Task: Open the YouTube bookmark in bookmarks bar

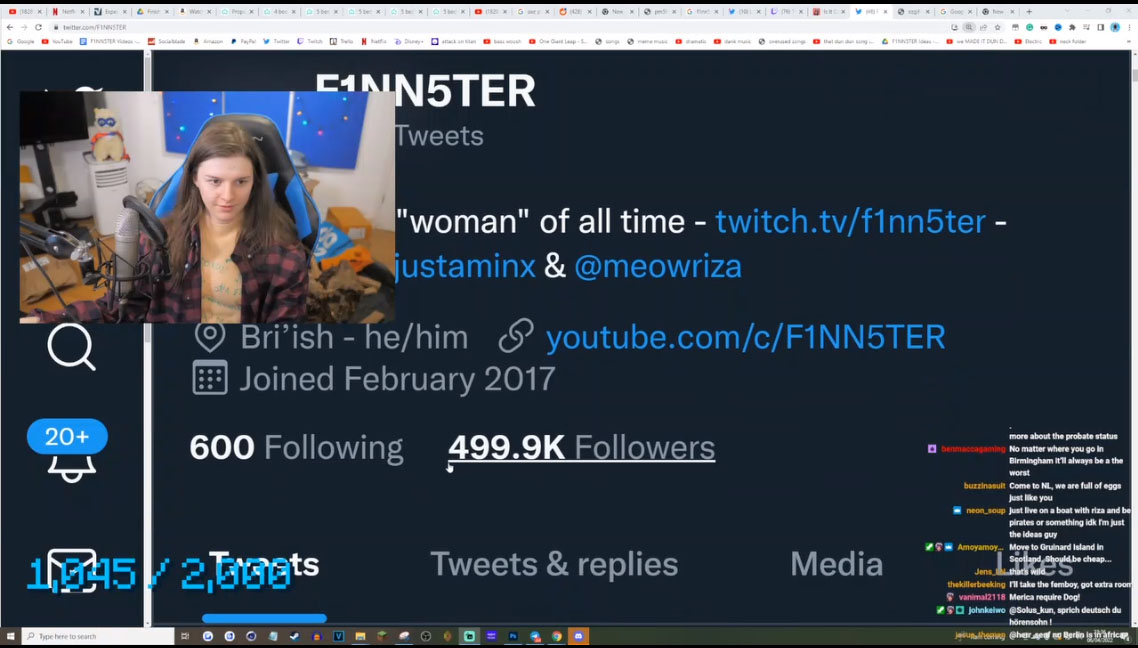Action: click(x=57, y=41)
